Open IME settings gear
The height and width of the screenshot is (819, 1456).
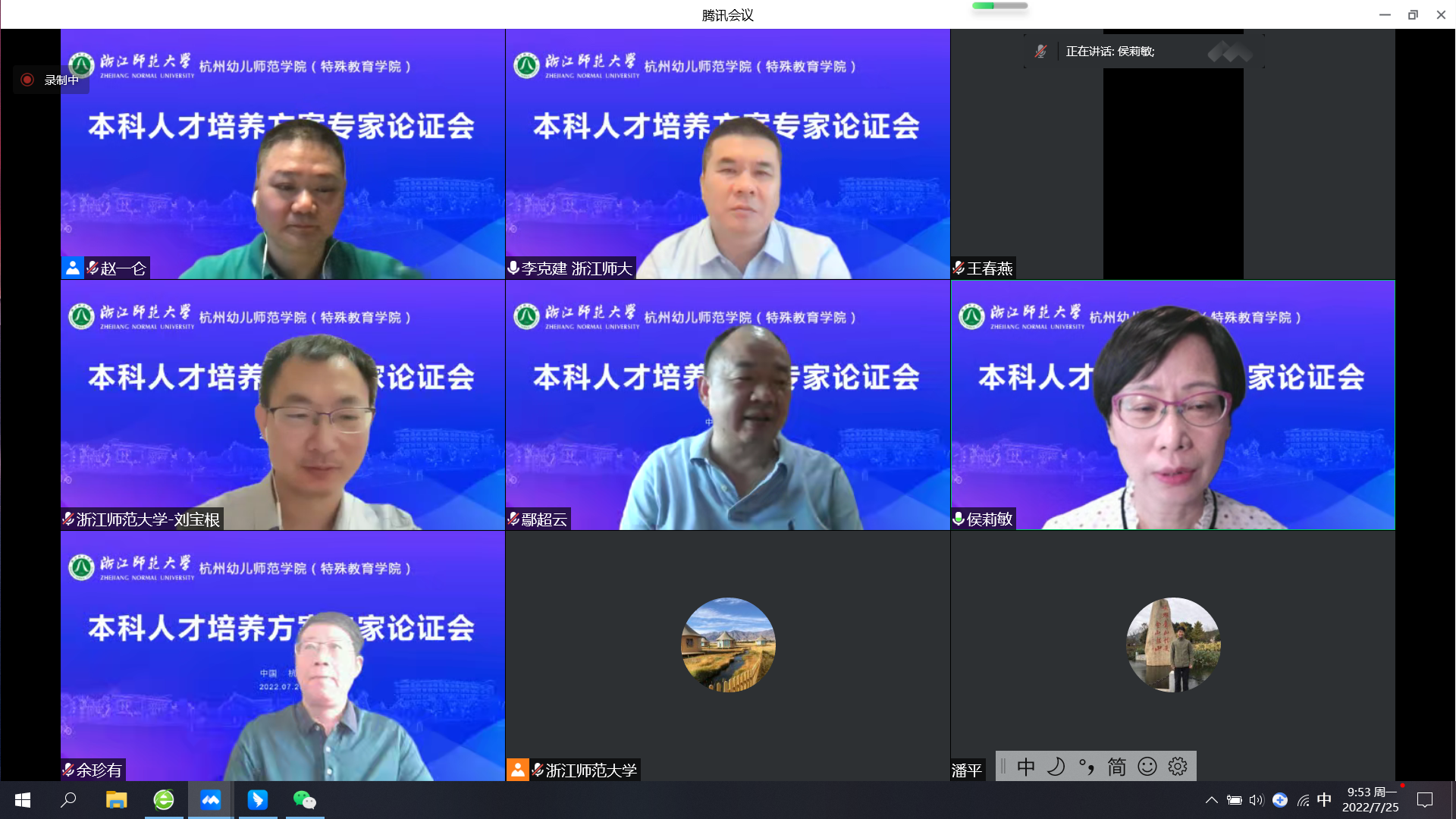[x=1178, y=767]
